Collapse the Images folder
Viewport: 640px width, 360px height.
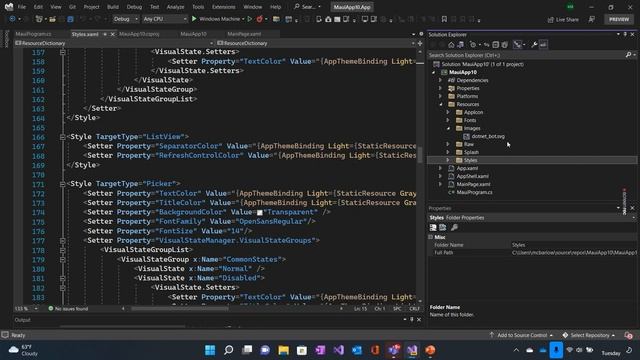point(448,129)
